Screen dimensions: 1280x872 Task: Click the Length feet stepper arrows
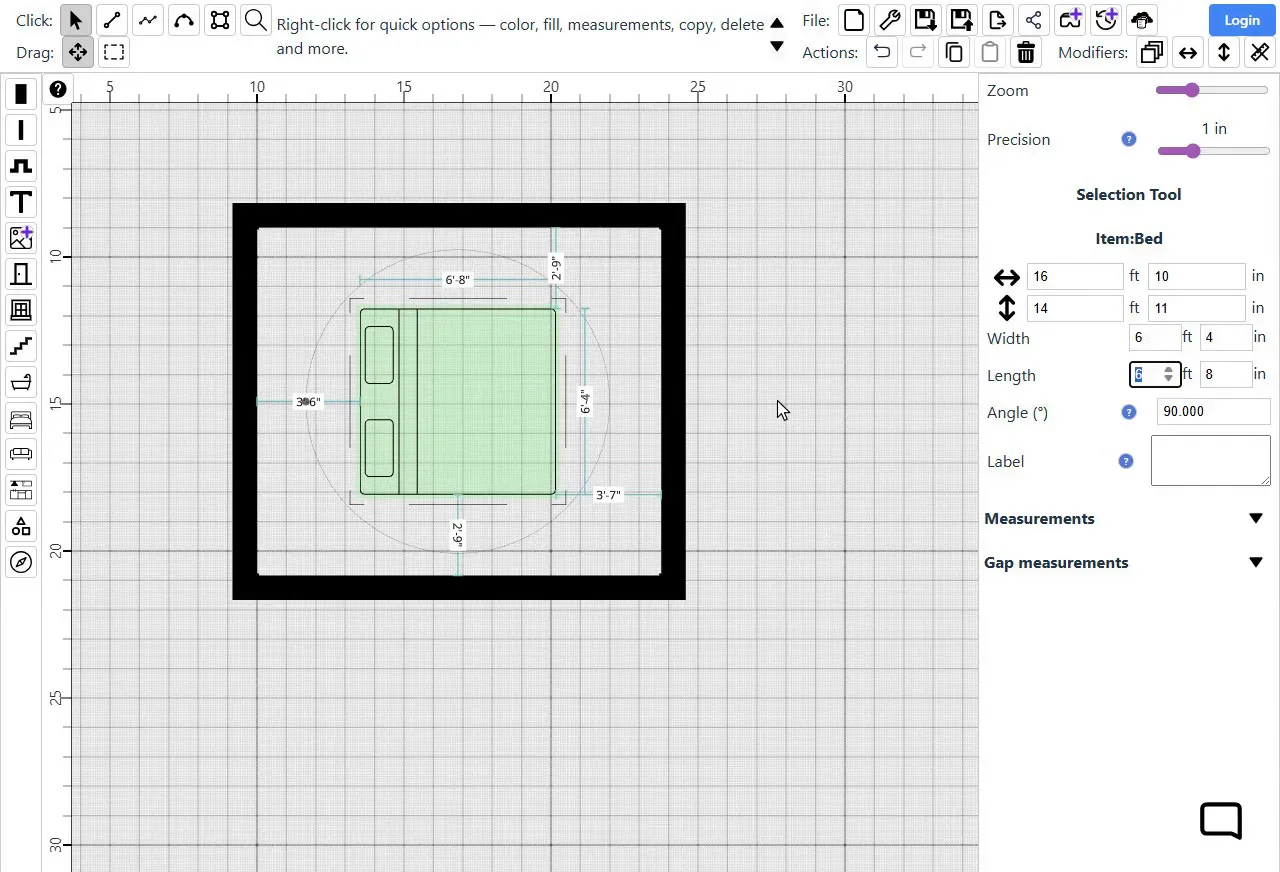[1168, 375]
